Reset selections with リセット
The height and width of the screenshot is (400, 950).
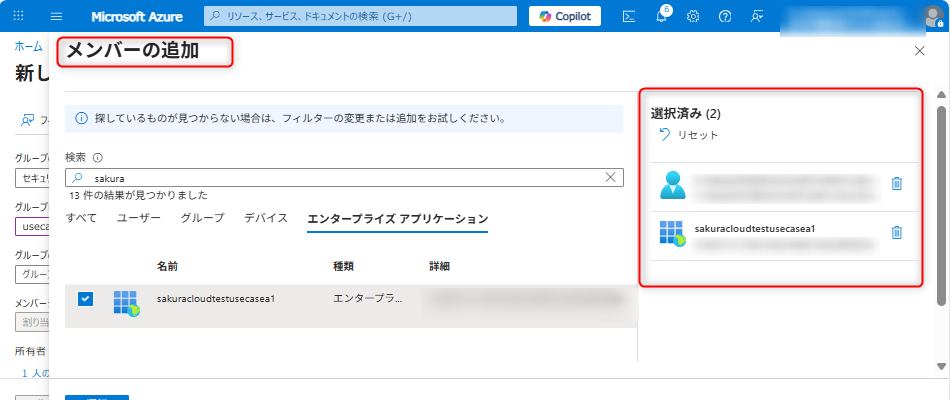688,135
